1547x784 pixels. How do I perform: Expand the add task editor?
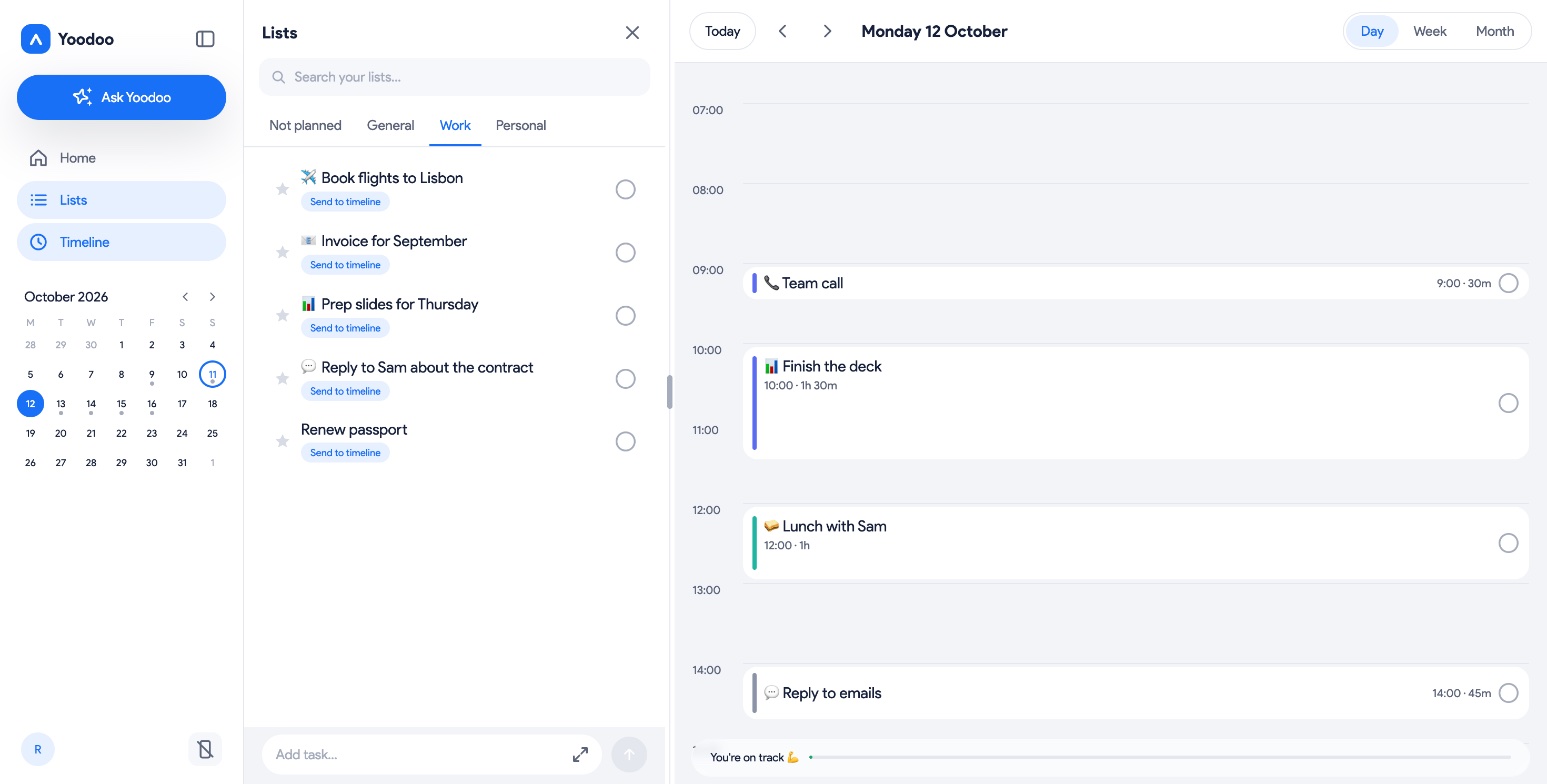point(580,755)
